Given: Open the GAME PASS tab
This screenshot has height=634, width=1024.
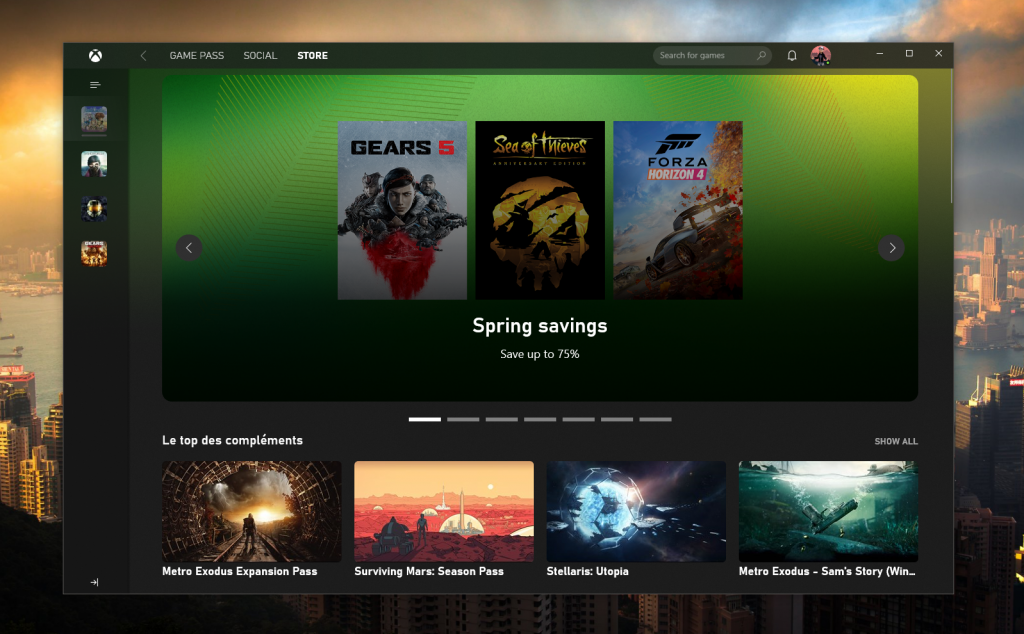Looking at the screenshot, I should (x=197, y=55).
